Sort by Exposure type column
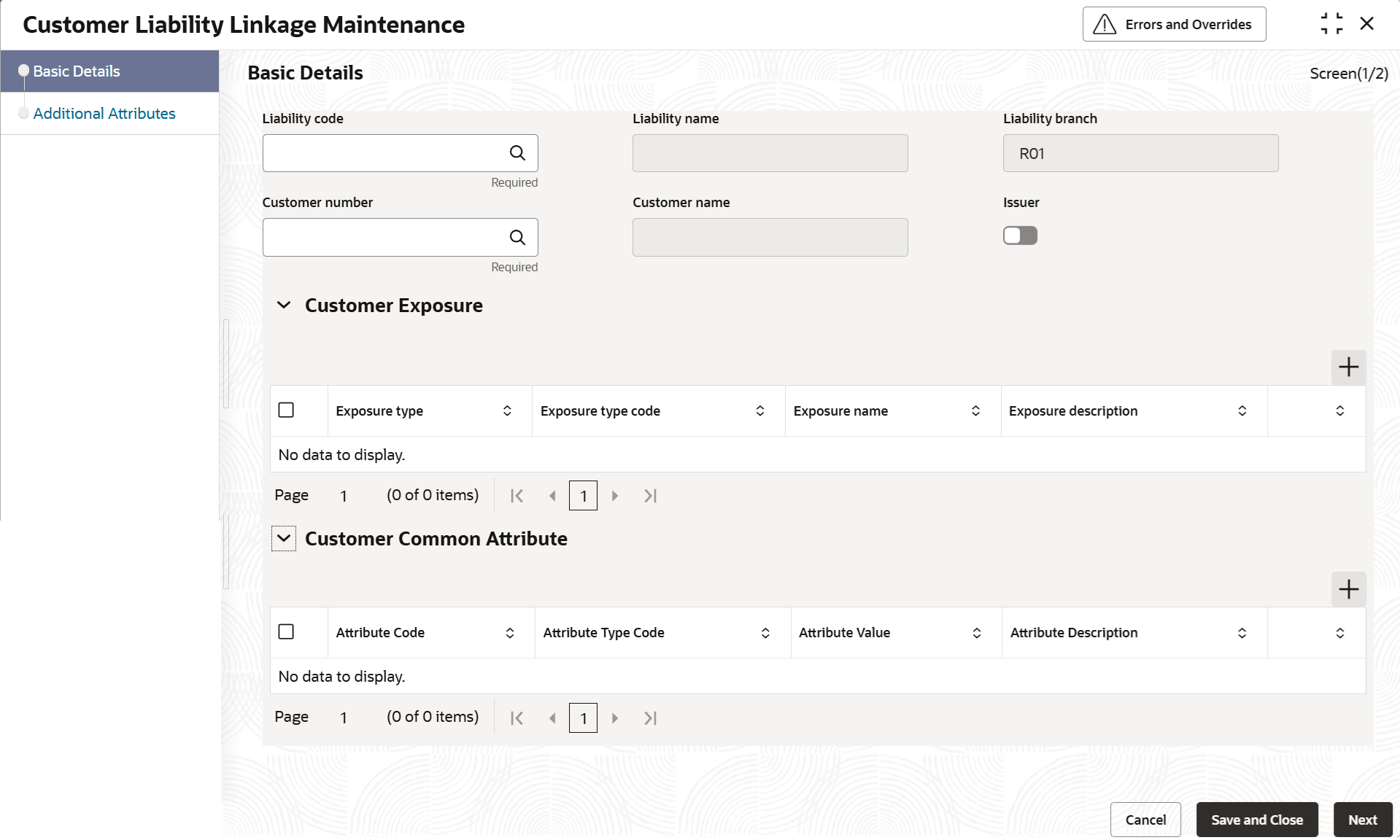The image size is (1400, 840). (507, 411)
